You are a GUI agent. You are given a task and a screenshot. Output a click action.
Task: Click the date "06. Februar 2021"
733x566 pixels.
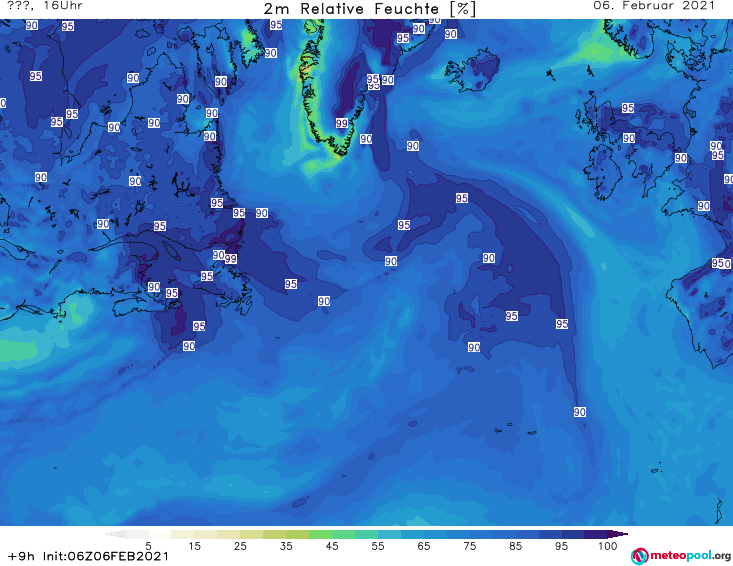[x=654, y=6]
